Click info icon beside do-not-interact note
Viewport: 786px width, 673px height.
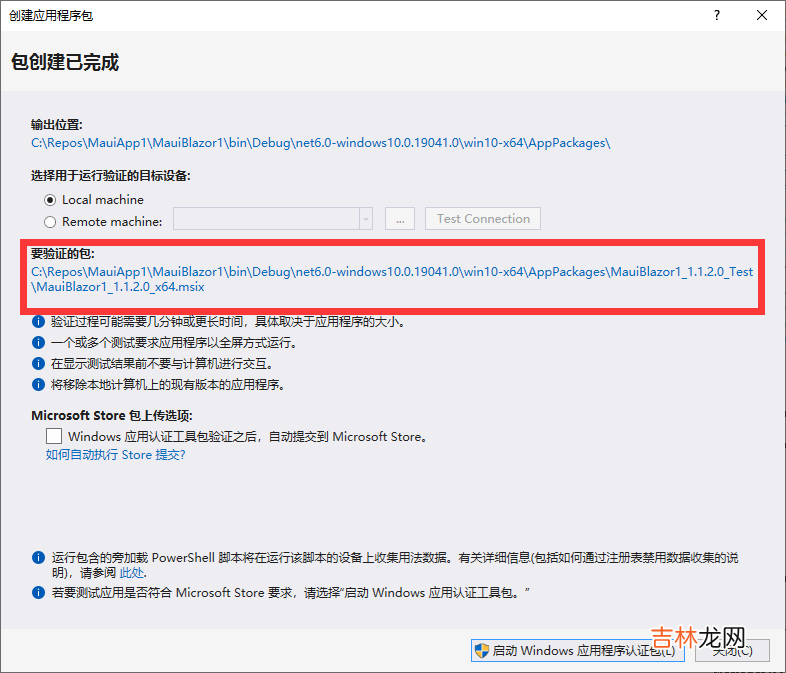pos(38,364)
